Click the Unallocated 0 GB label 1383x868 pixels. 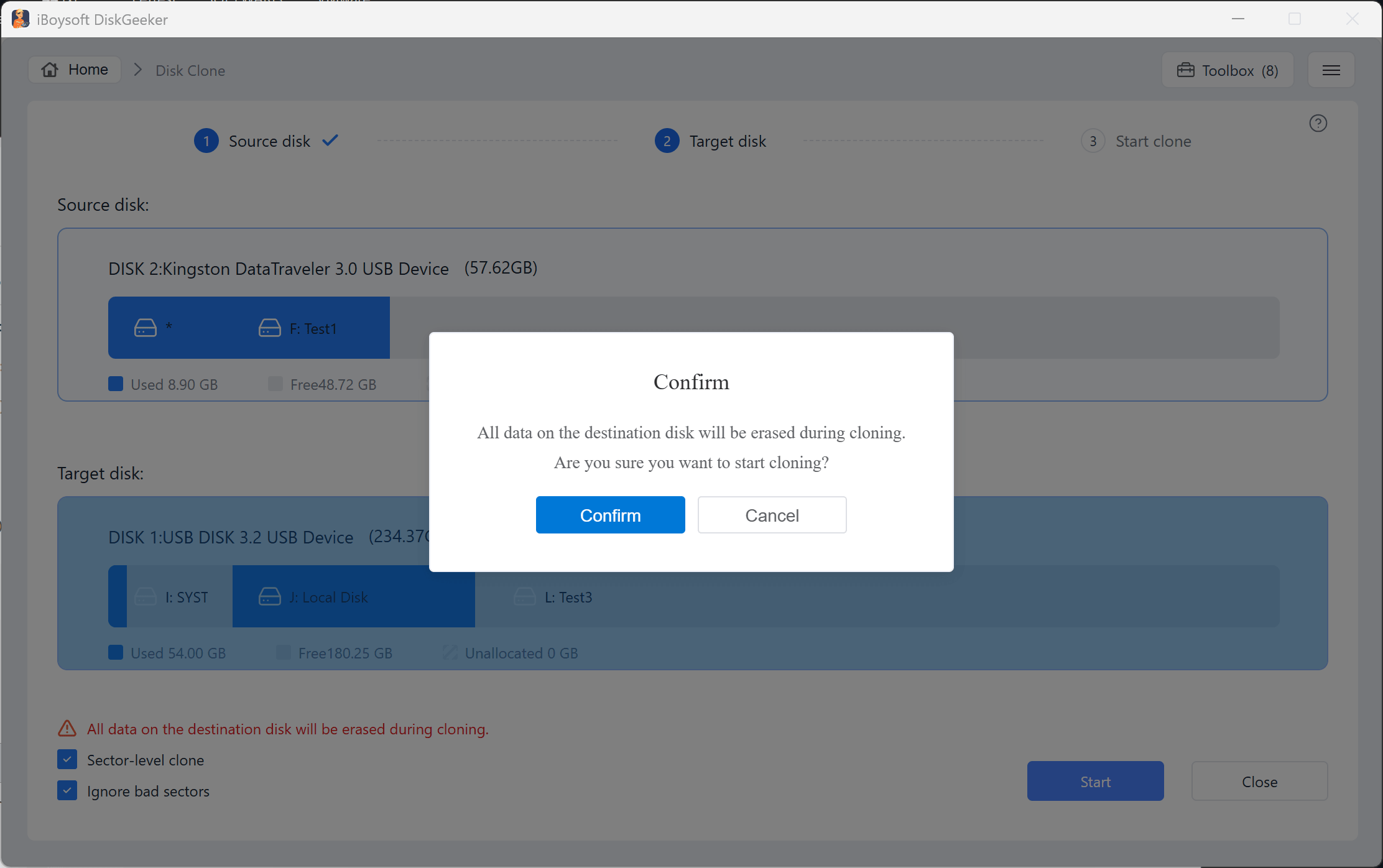point(522,653)
